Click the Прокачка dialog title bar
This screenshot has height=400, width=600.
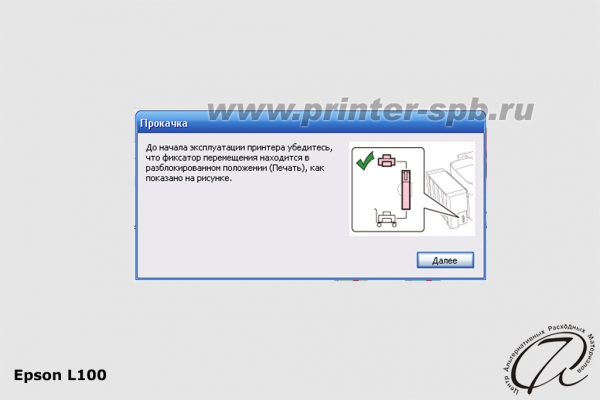click(x=310, y=122)
